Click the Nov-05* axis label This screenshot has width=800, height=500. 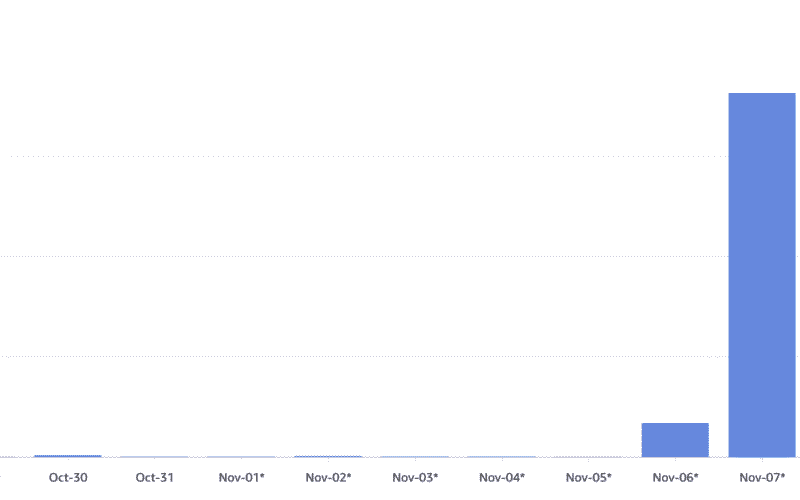pos(588,478)
